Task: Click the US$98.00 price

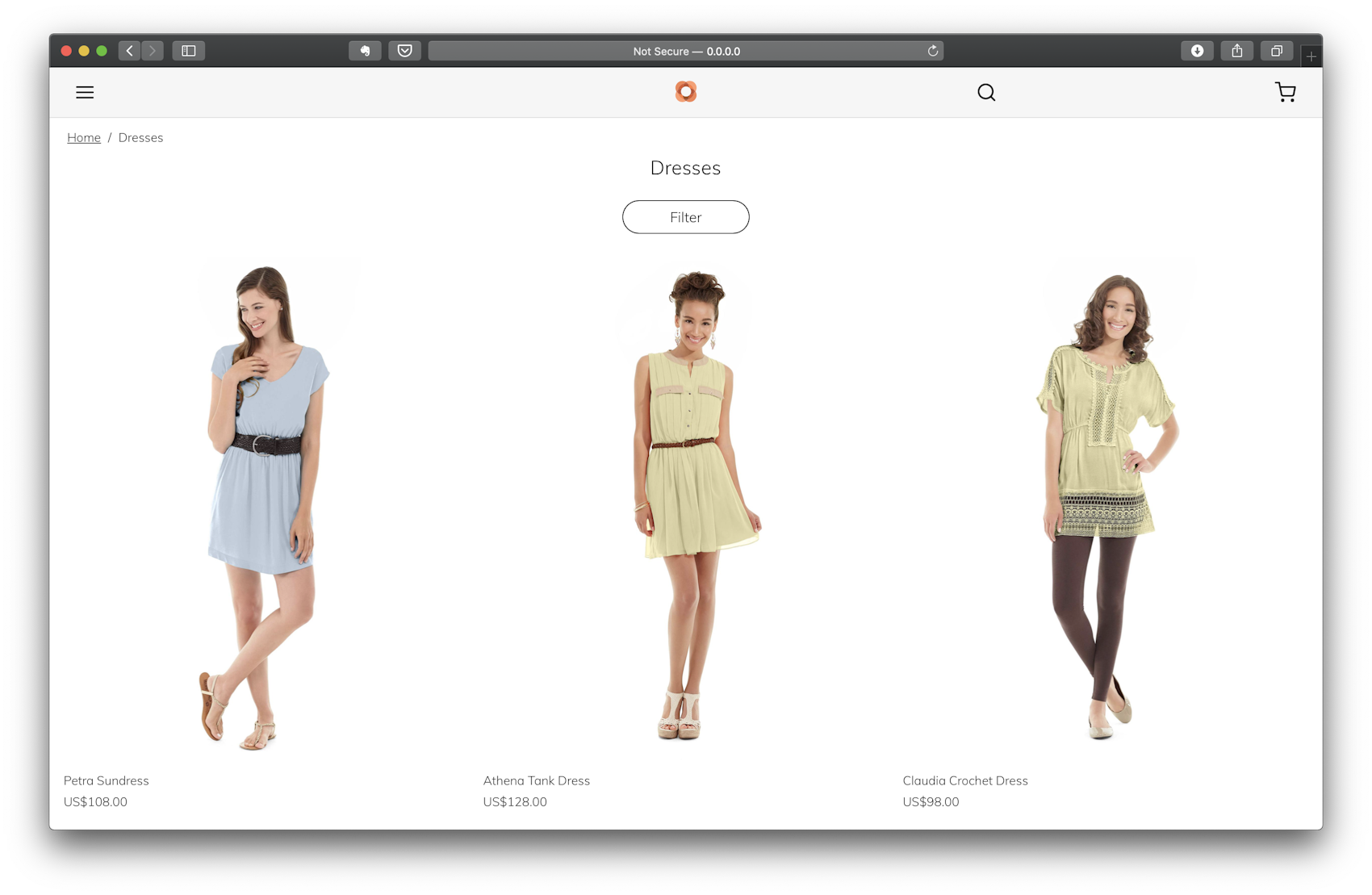Action: pos(931,801)
